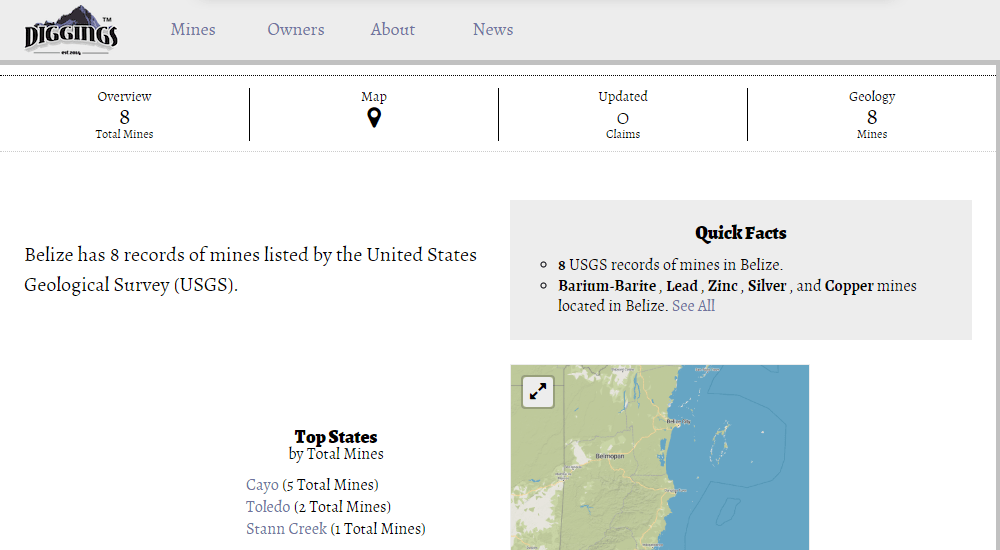Open the News section
Screen dimensions: 1000x550
493,30
